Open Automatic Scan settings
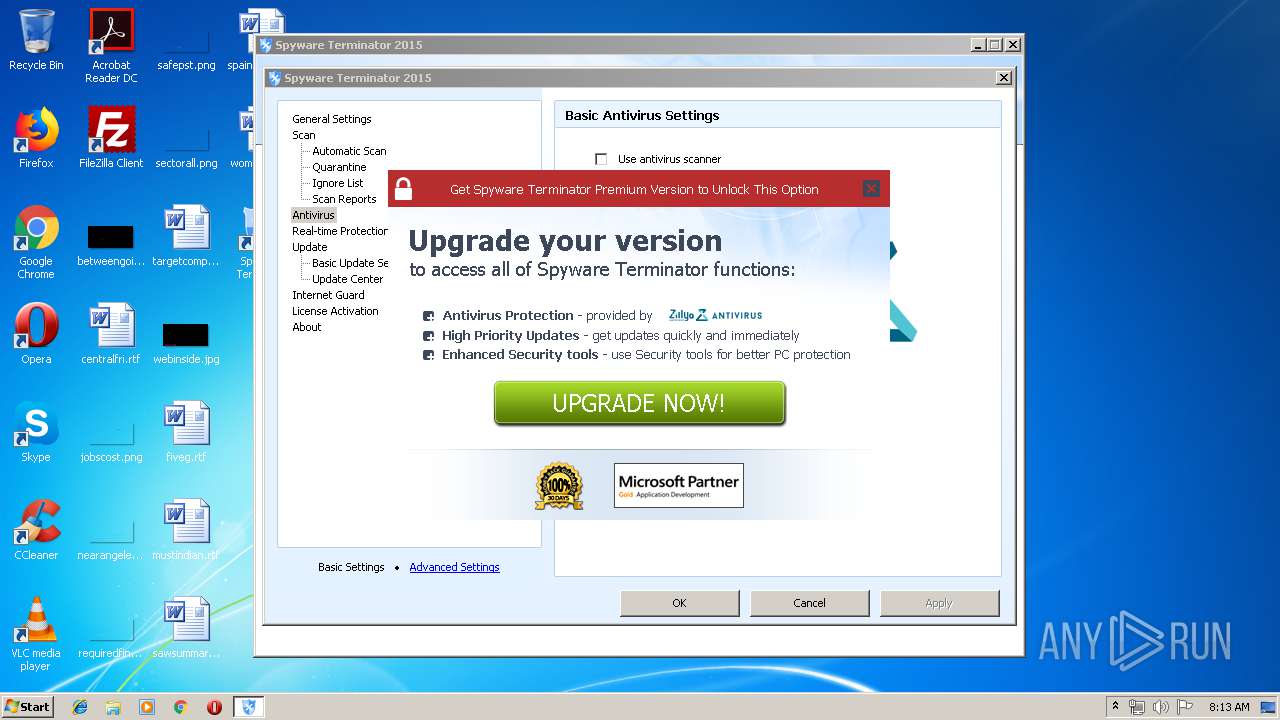Viewport: 1280px width, 720px height. pos(349,151)
